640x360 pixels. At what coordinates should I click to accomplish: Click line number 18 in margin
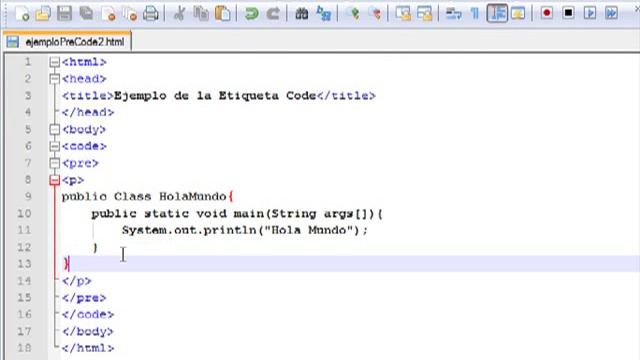[24, 348]
